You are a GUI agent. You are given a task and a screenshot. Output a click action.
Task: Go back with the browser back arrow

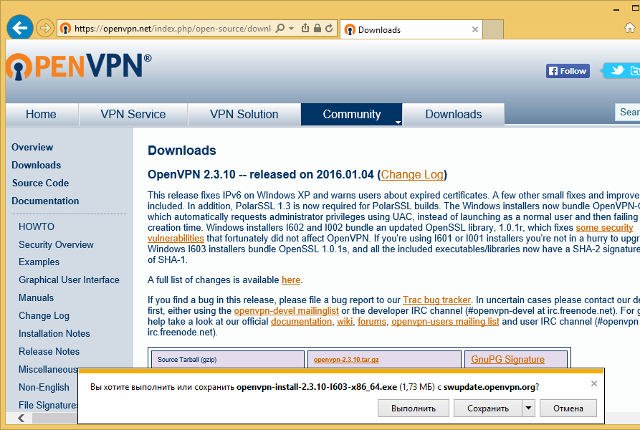tap(20, 28)
